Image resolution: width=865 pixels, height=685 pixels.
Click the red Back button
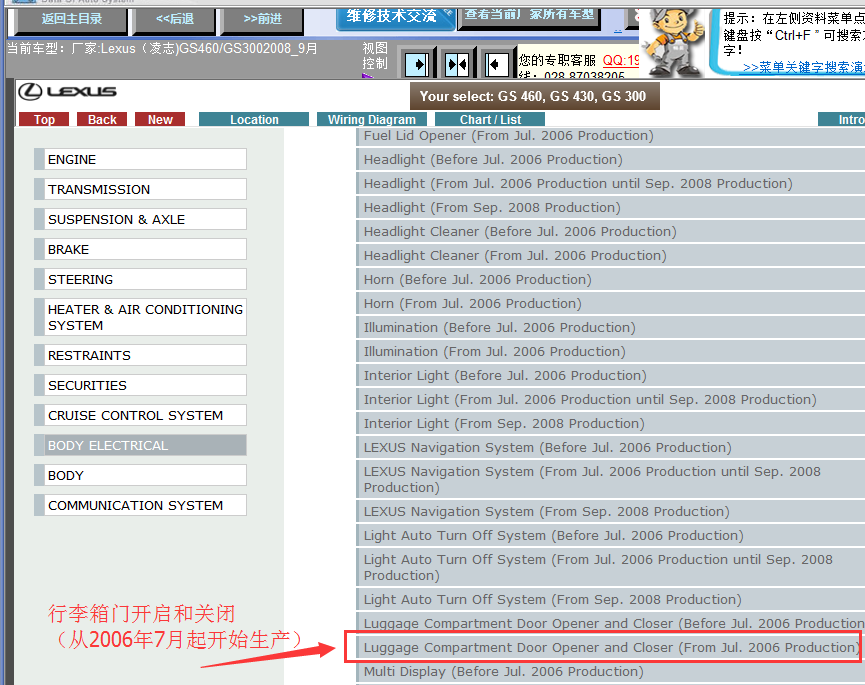102,120
